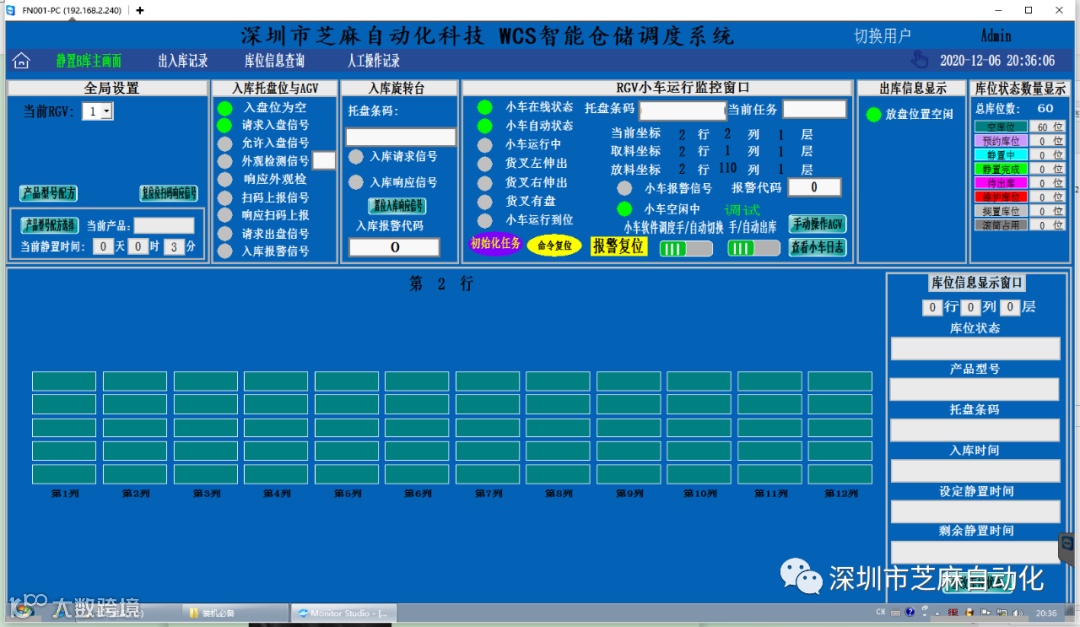Click 货叉左伸出 gray lamp

486,164
